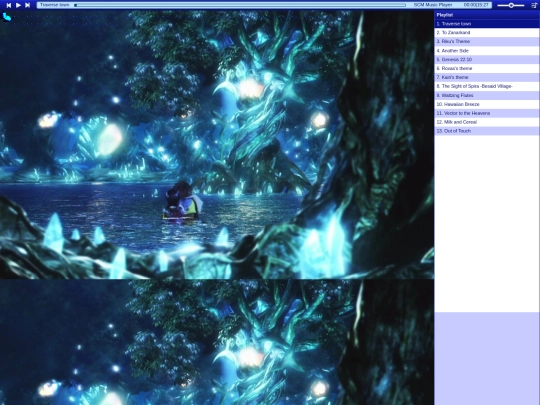This screenshot has width=540, height=405.
Task: Click the song progress seek bar
Action: click(x=240, y=5)
